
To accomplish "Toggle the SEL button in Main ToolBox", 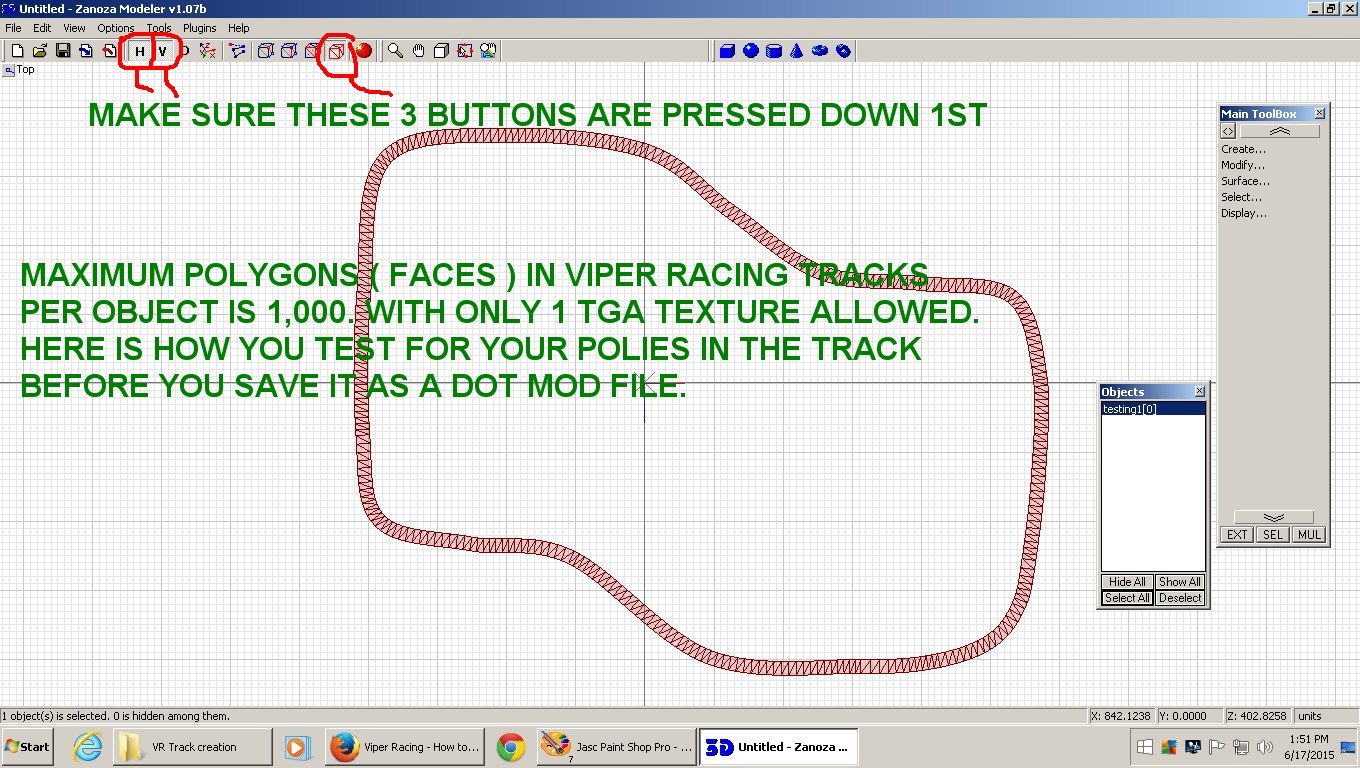I will pos(1273,535).
